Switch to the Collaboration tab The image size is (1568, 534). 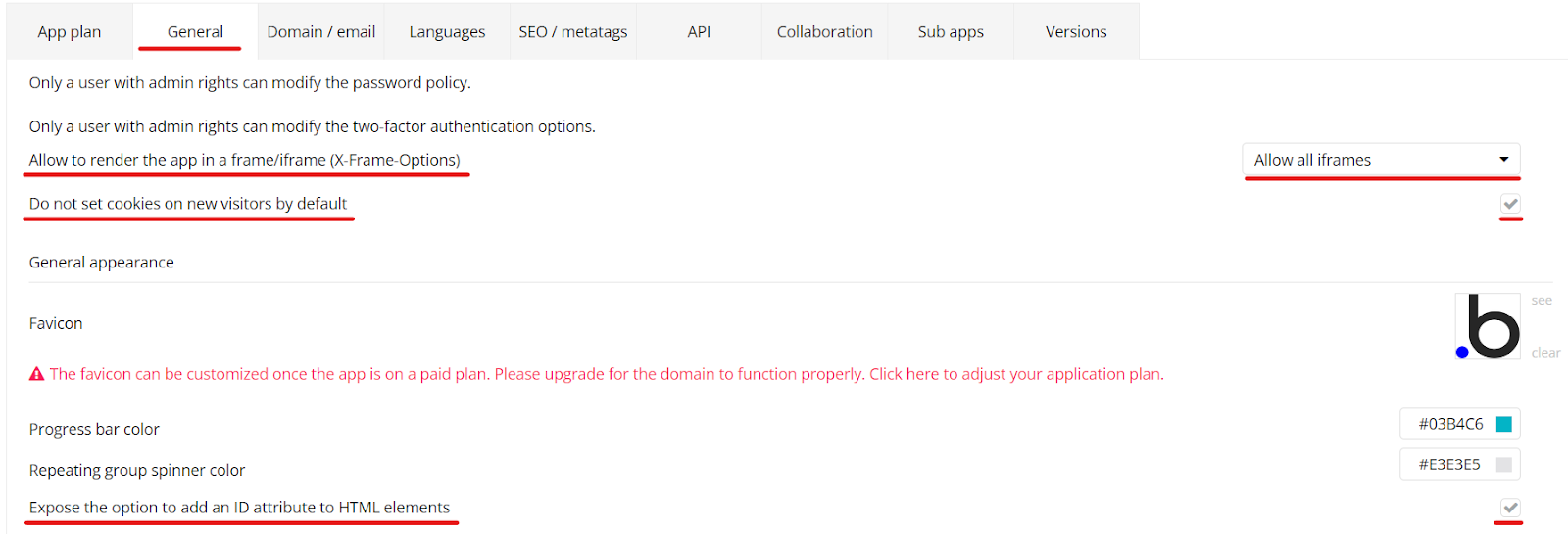click(825, 32)
